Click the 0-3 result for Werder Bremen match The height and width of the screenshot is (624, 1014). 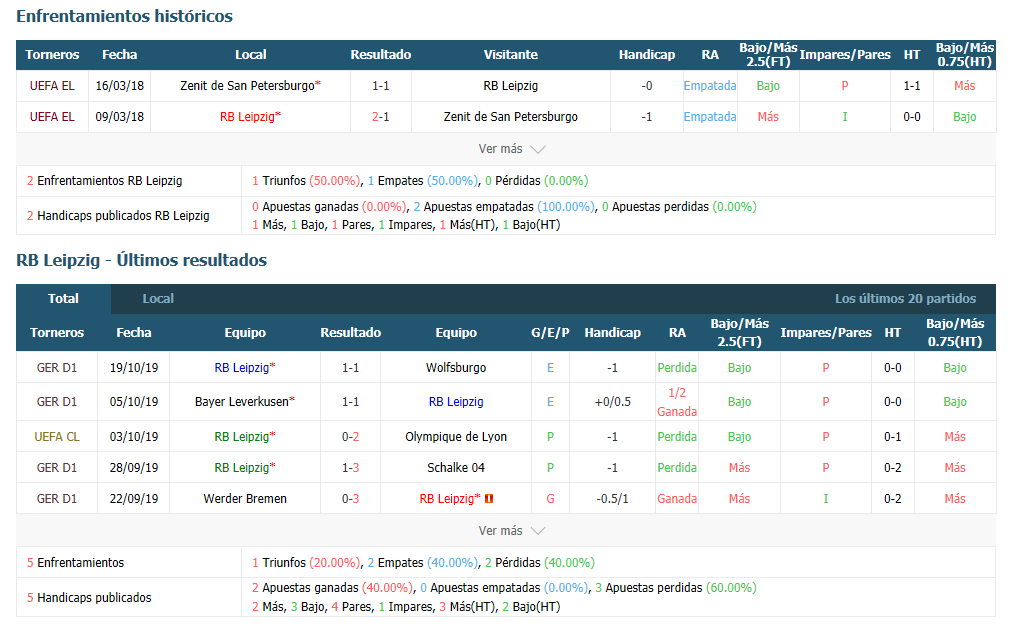(351, 499)
